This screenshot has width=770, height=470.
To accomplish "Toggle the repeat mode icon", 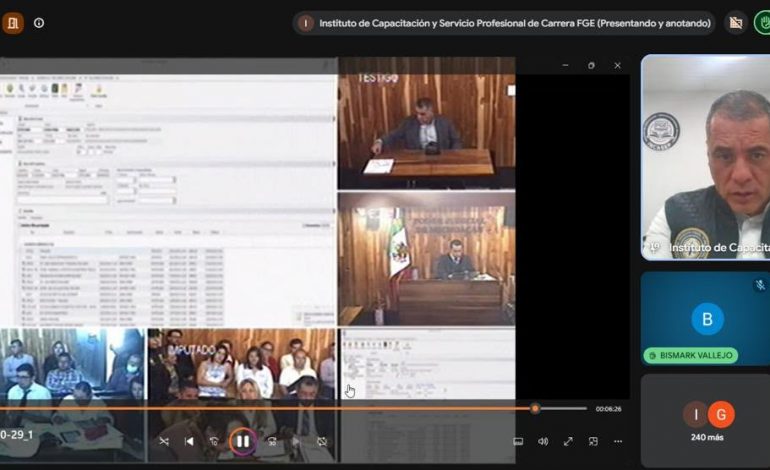I will pos(322,442).
